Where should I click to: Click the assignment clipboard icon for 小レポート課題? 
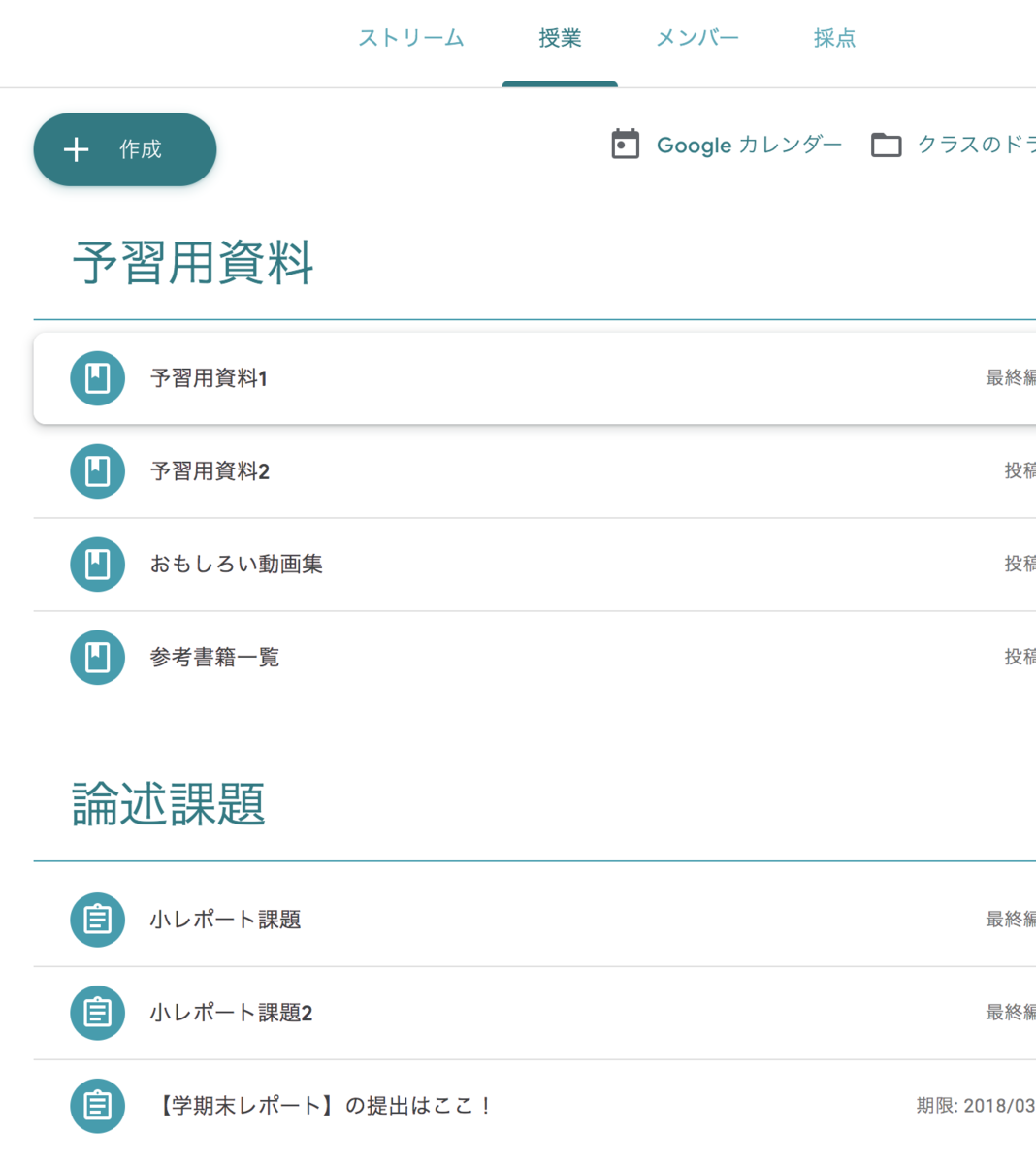pyautogui.click(x=97, y=920)
